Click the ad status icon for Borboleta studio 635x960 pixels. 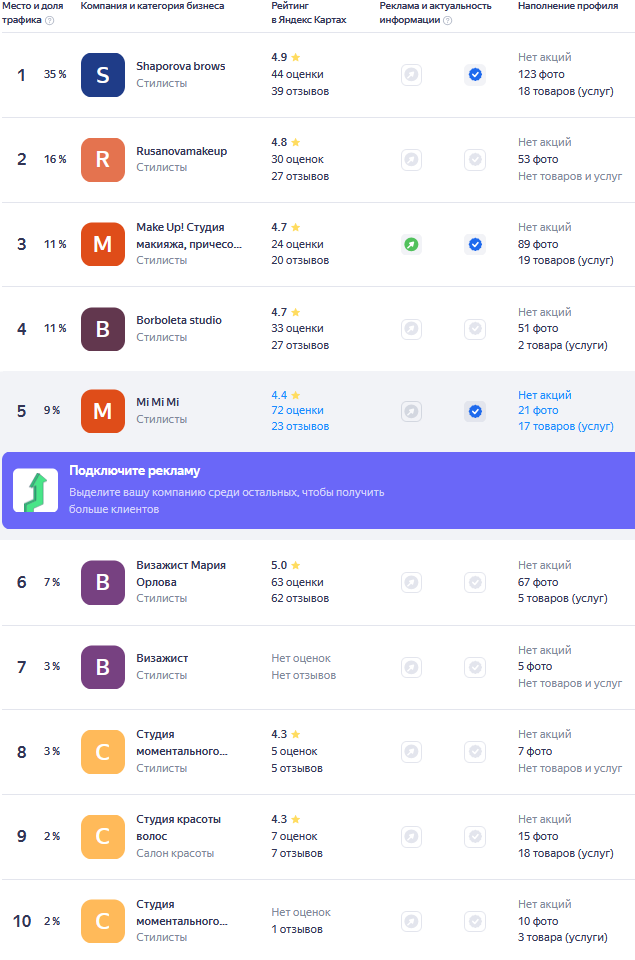[x=411, y=329]
